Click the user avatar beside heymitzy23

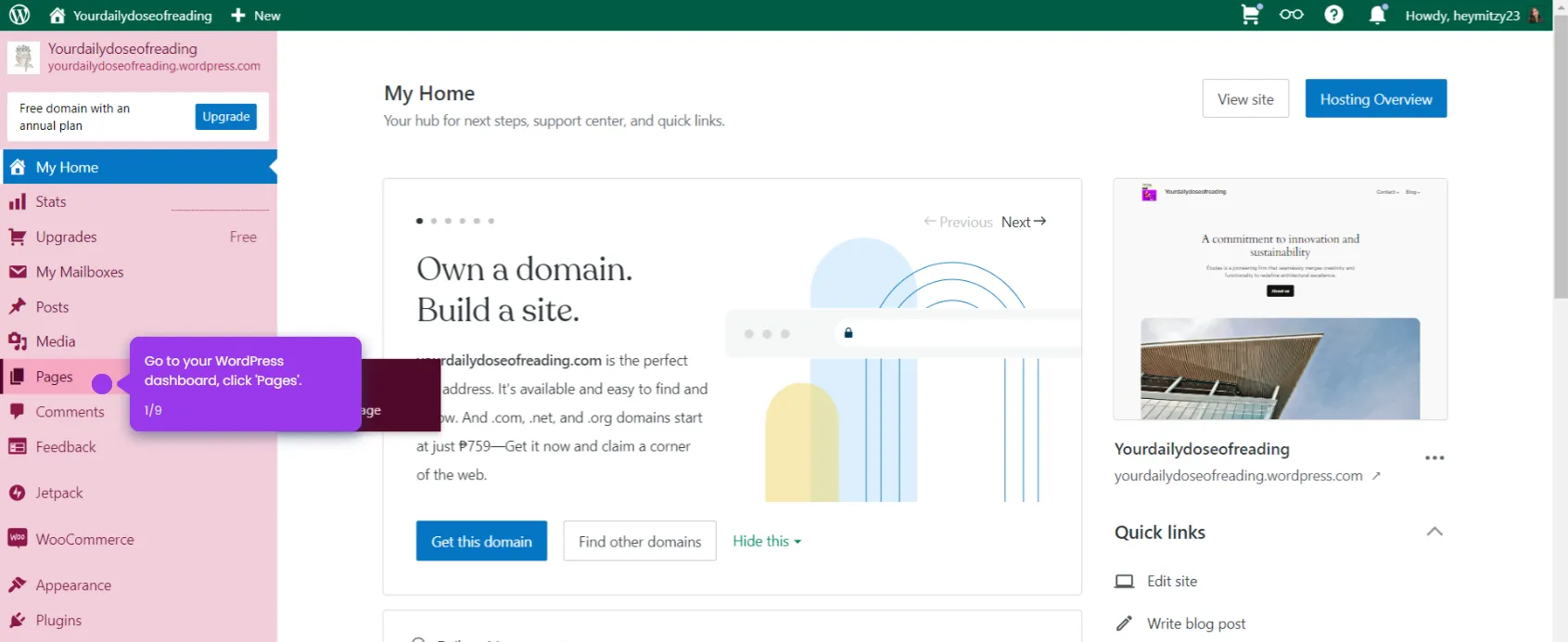click(1535, 15)
